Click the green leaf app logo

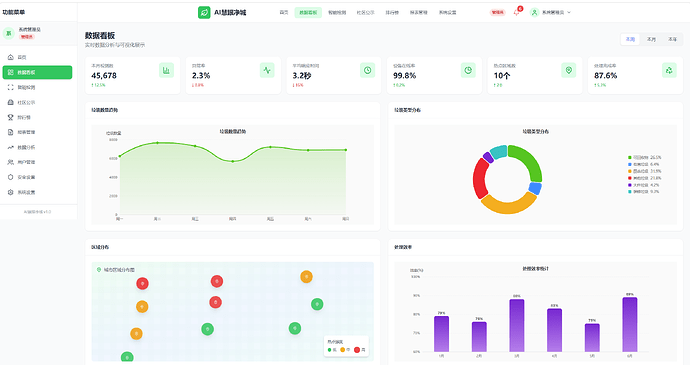point(204,12)
